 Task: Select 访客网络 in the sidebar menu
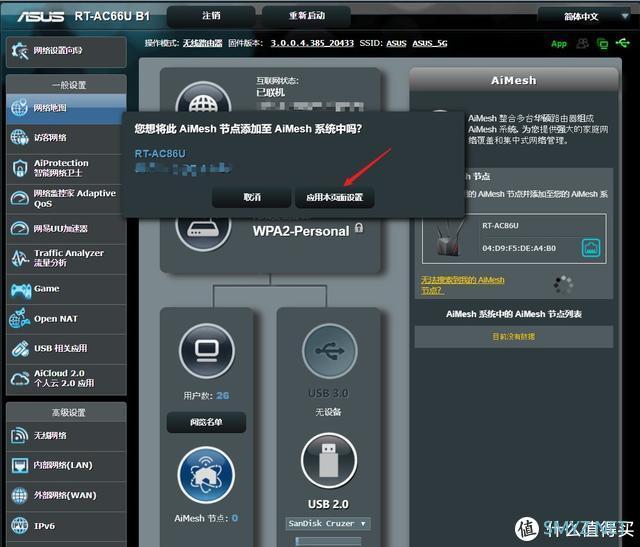pyautogui.click(x=67, y=138)
